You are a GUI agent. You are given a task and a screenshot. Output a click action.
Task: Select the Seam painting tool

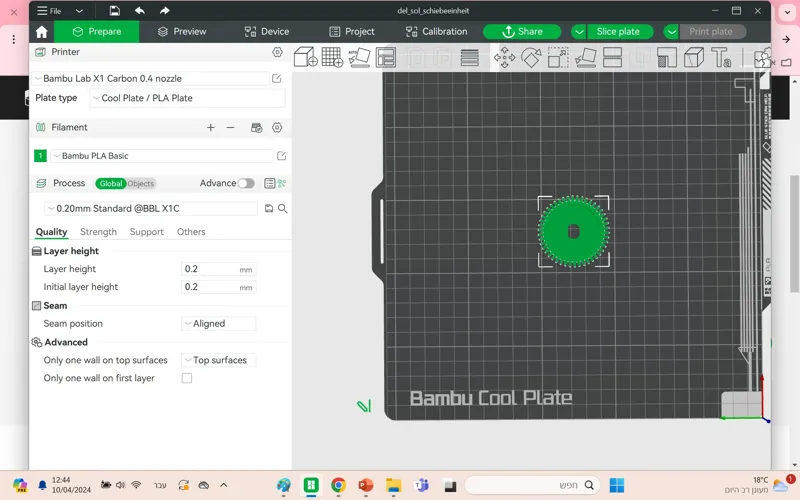pos(693,57)
